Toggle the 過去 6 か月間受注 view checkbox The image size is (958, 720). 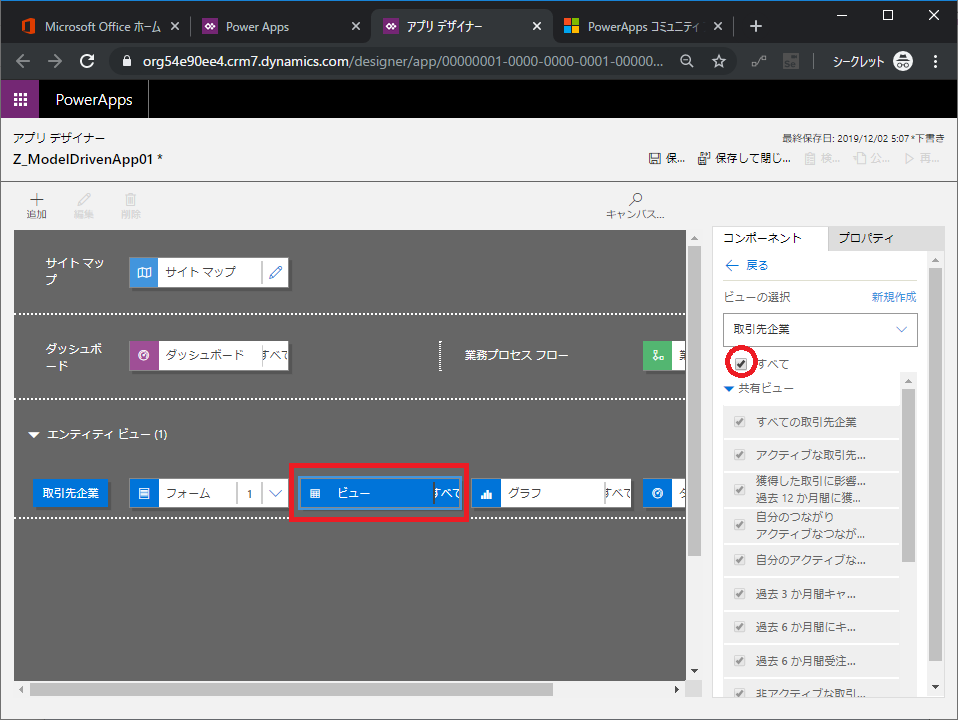[x=739, y=661]
